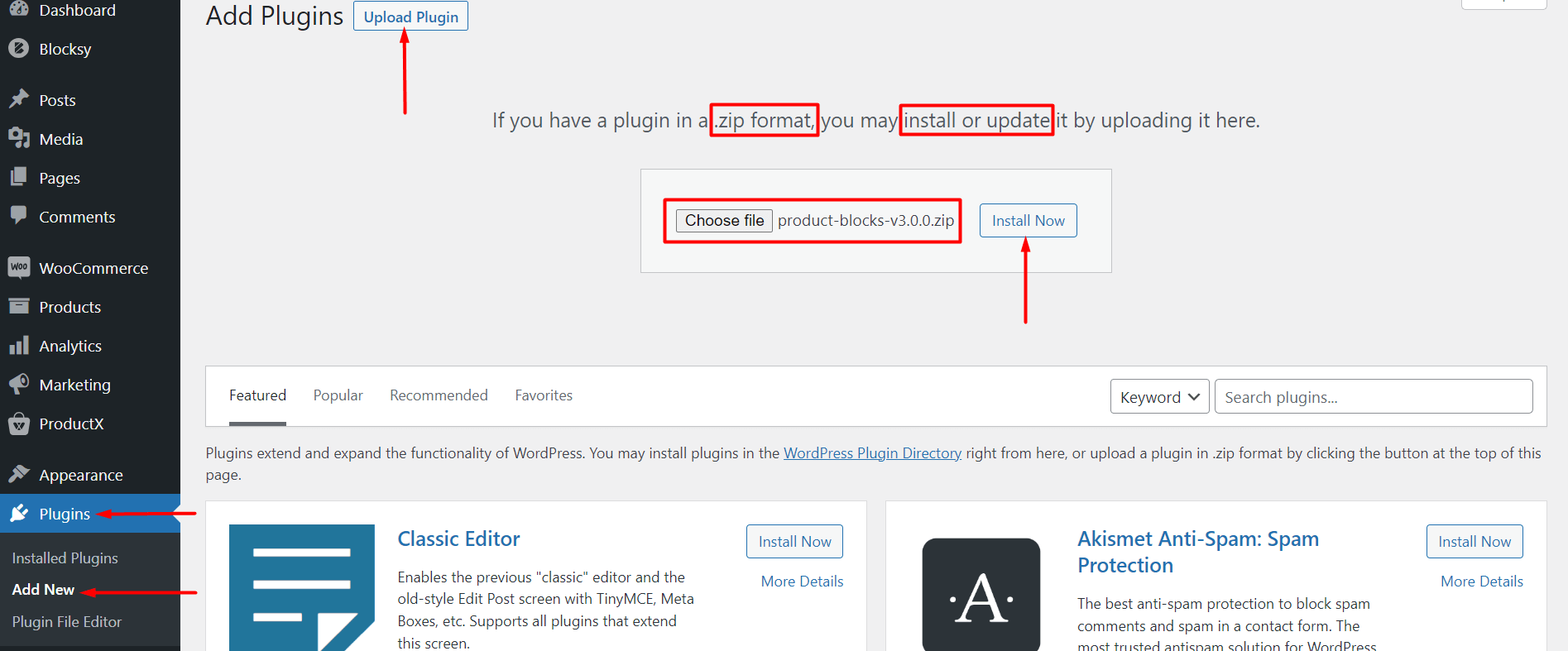
Task: Open Dashboard menu item
Action: coord(77,10)
